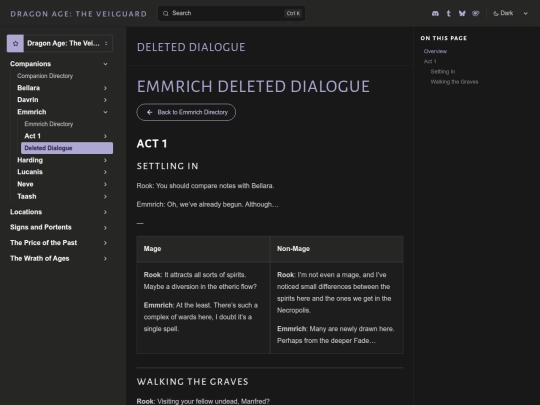Click the EMMRICH DELETED DIALOGUE title

click(253, 86)
